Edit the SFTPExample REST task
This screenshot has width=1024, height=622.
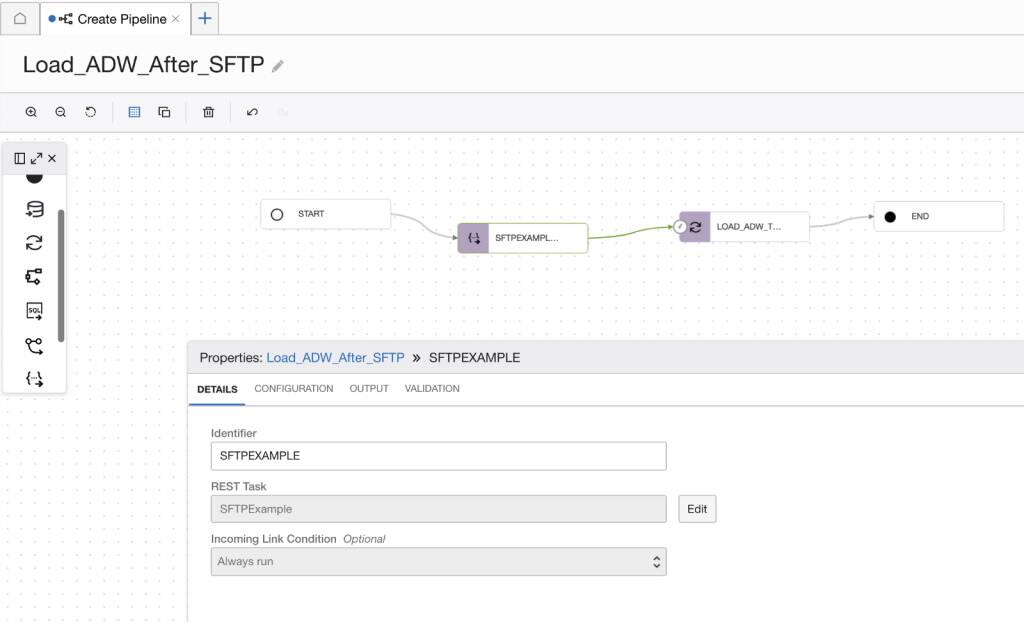point(696,508)
